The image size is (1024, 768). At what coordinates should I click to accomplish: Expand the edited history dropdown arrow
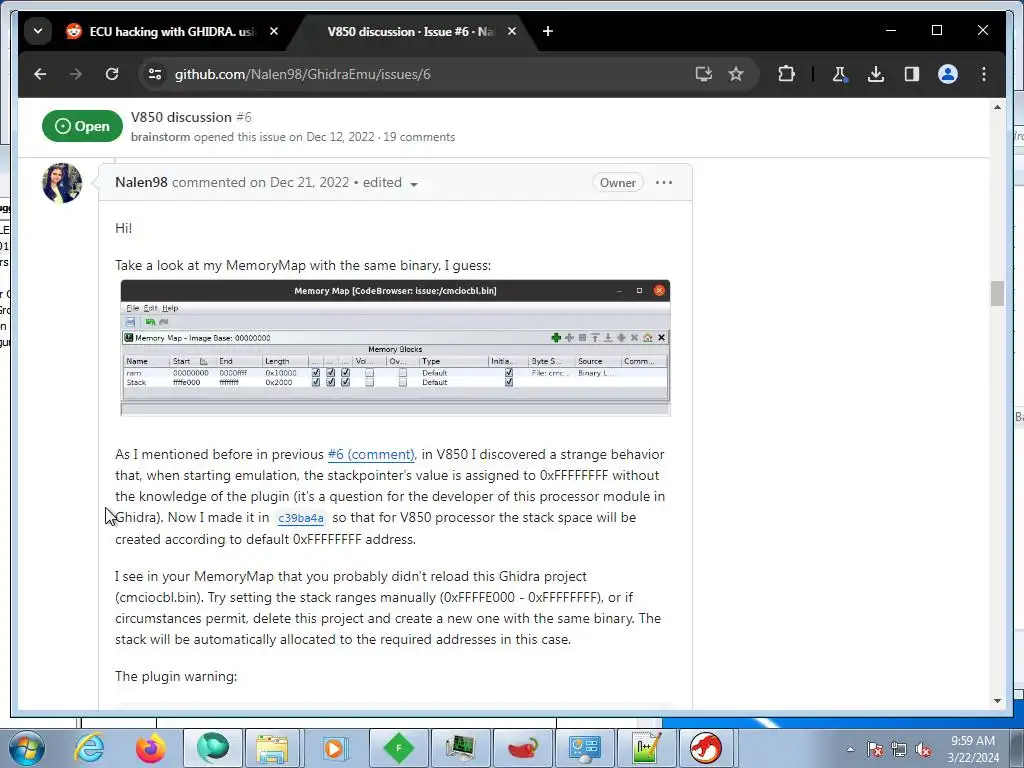[413, 184]
